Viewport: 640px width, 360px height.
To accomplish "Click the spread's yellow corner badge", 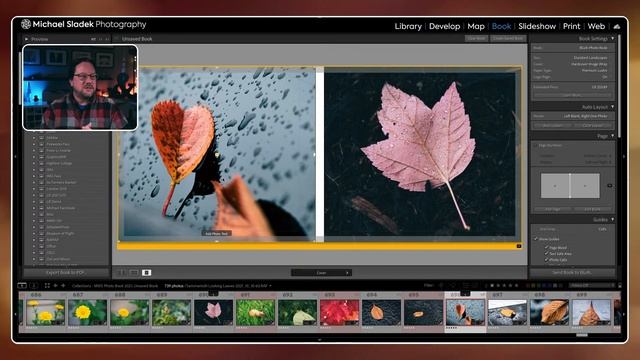I will 519,246.
